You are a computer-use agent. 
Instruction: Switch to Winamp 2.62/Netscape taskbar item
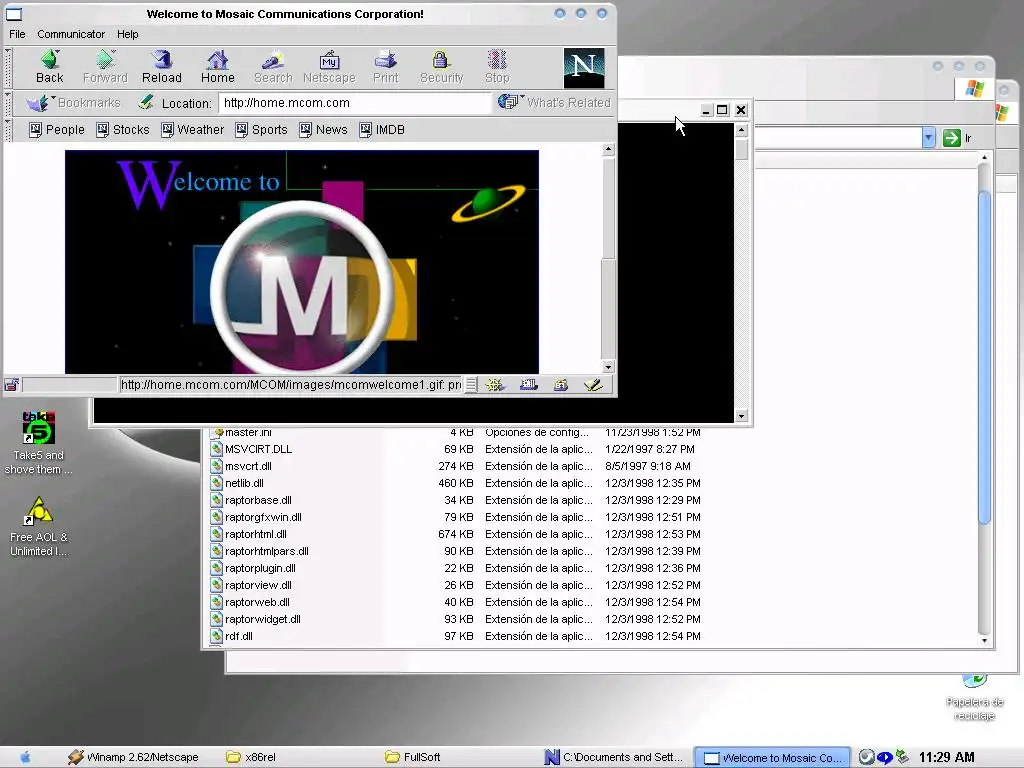click(133, 757)
